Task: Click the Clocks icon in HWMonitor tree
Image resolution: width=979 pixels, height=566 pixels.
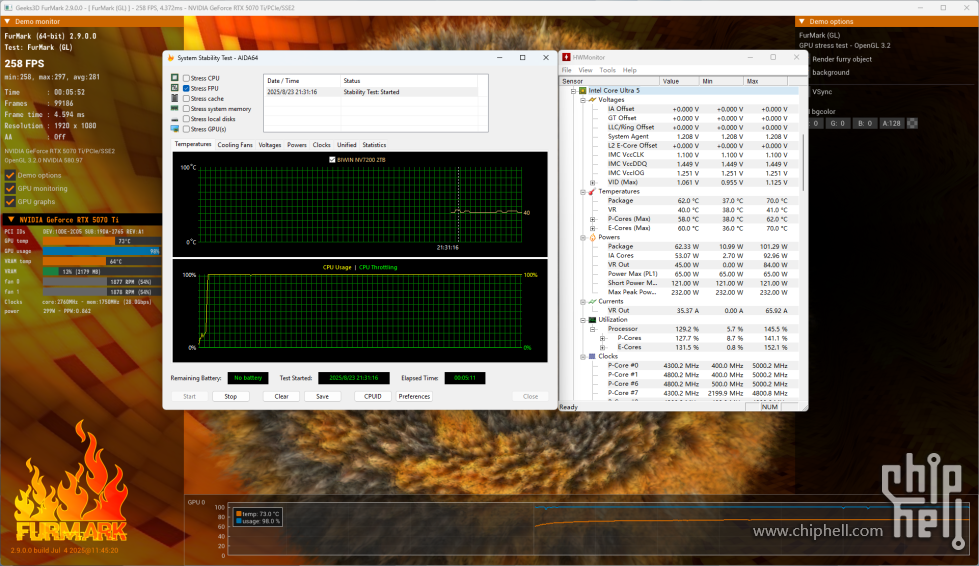Action: 592,356
